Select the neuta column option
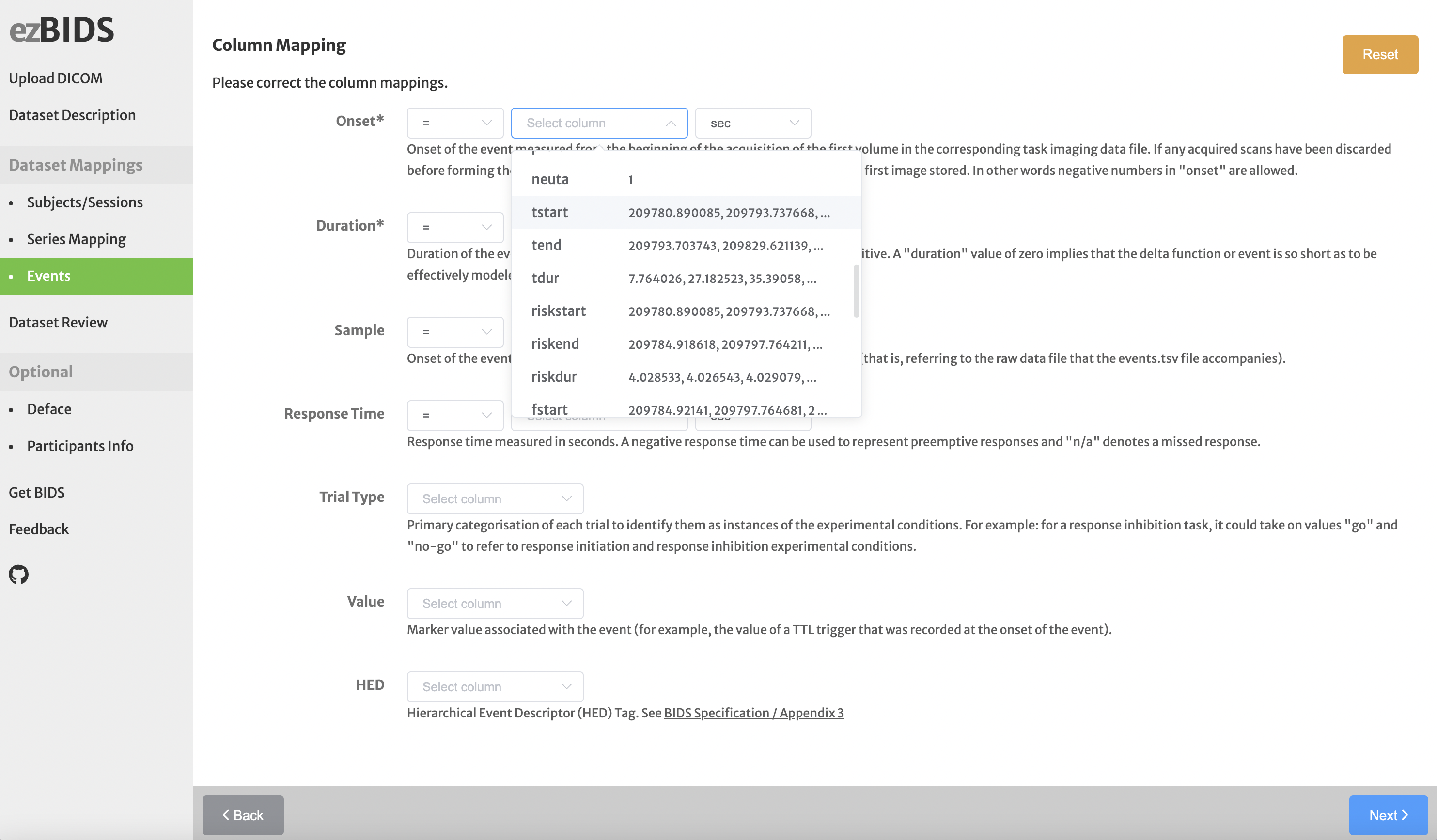 (x=687, y=179)
